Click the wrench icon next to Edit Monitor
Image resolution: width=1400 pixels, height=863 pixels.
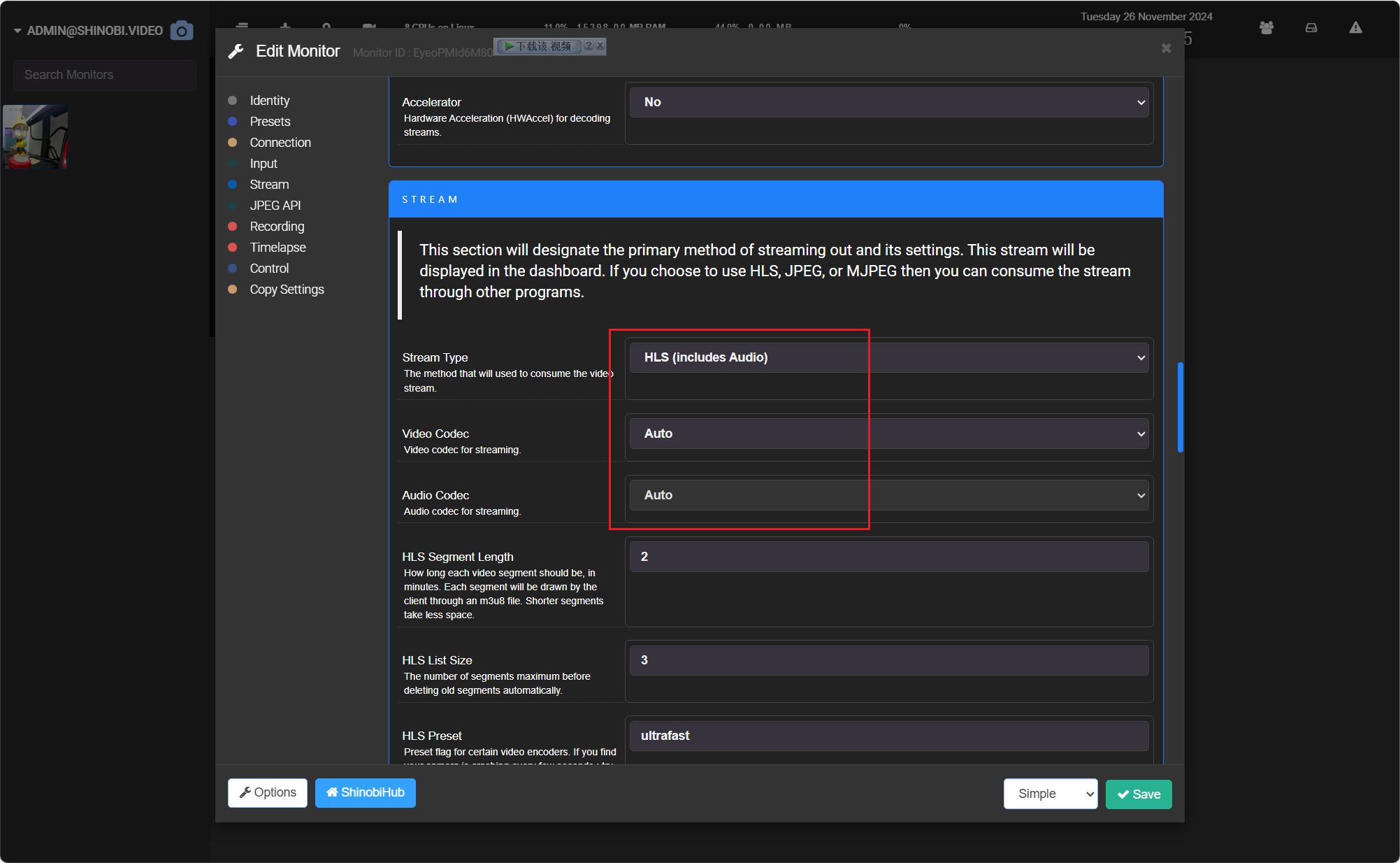click(236, 51)
